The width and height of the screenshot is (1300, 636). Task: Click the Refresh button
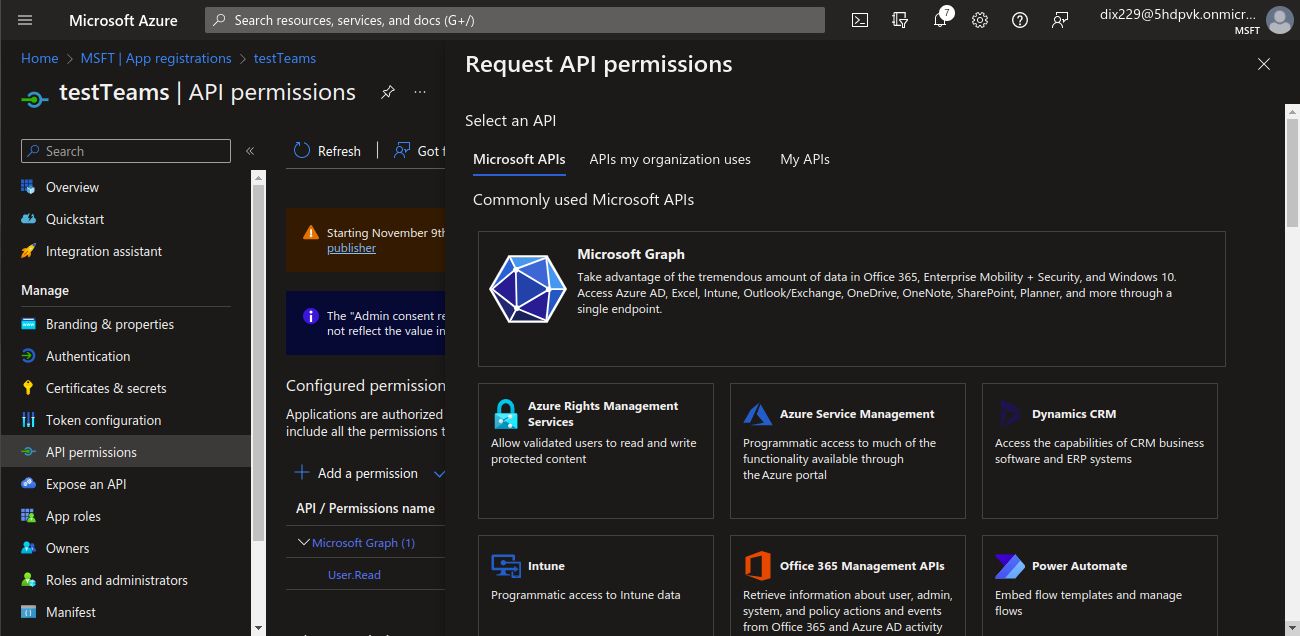tap(327, 151)
